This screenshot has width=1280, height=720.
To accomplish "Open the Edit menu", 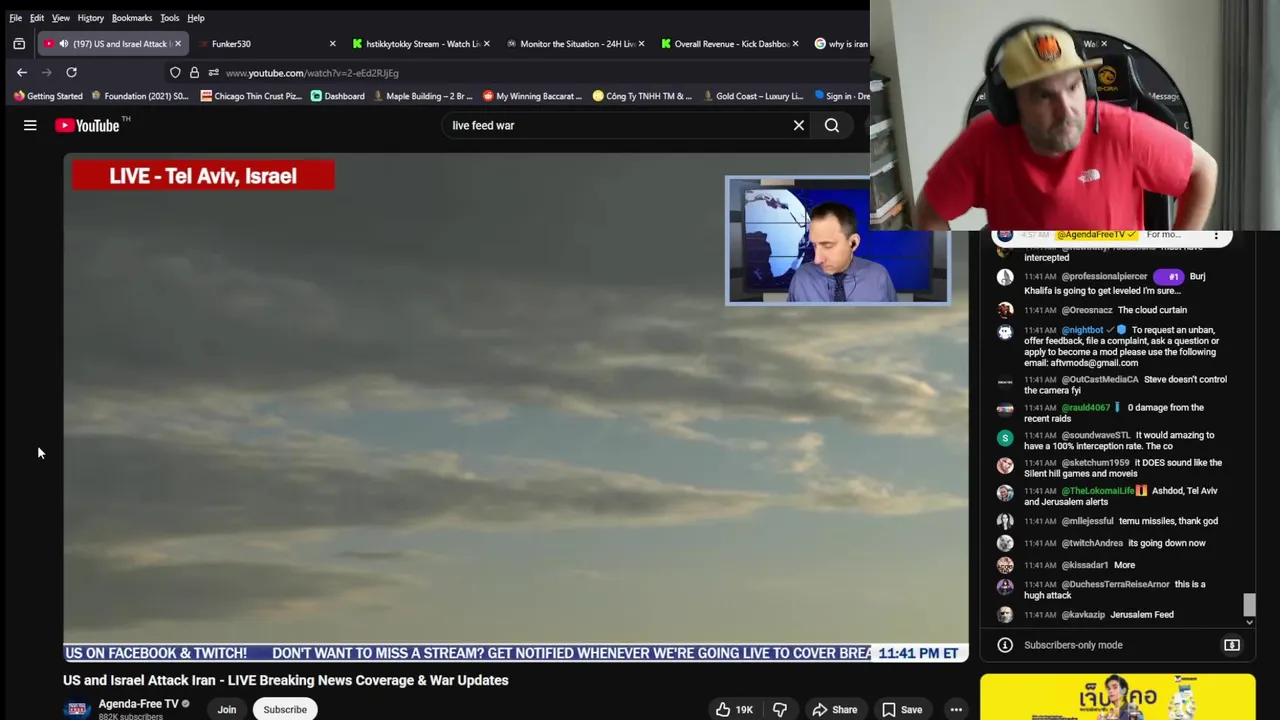I will click(x=37, y=18).
